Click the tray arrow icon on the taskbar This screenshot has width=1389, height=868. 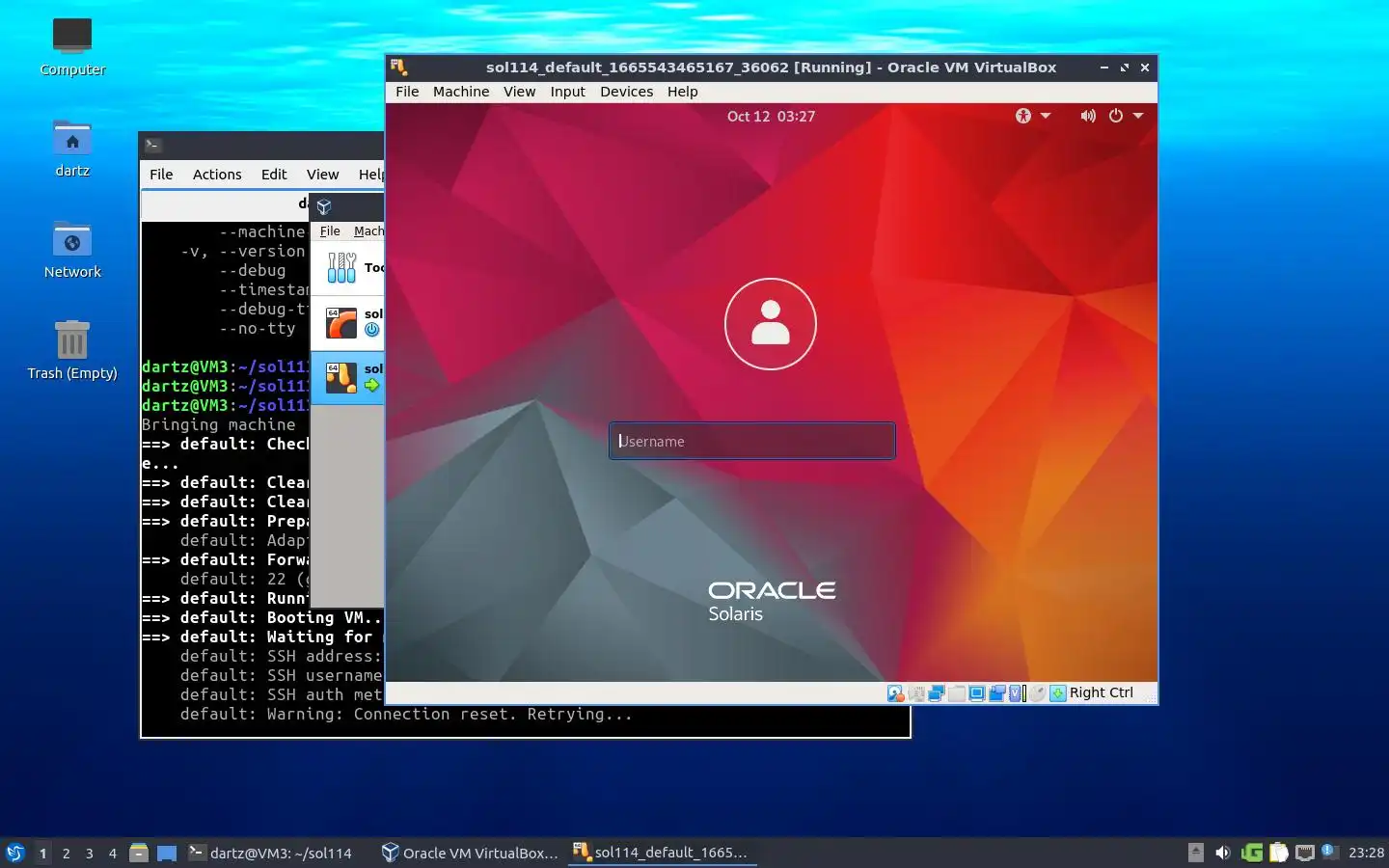pyautogui.click(x=1196, y=853)
